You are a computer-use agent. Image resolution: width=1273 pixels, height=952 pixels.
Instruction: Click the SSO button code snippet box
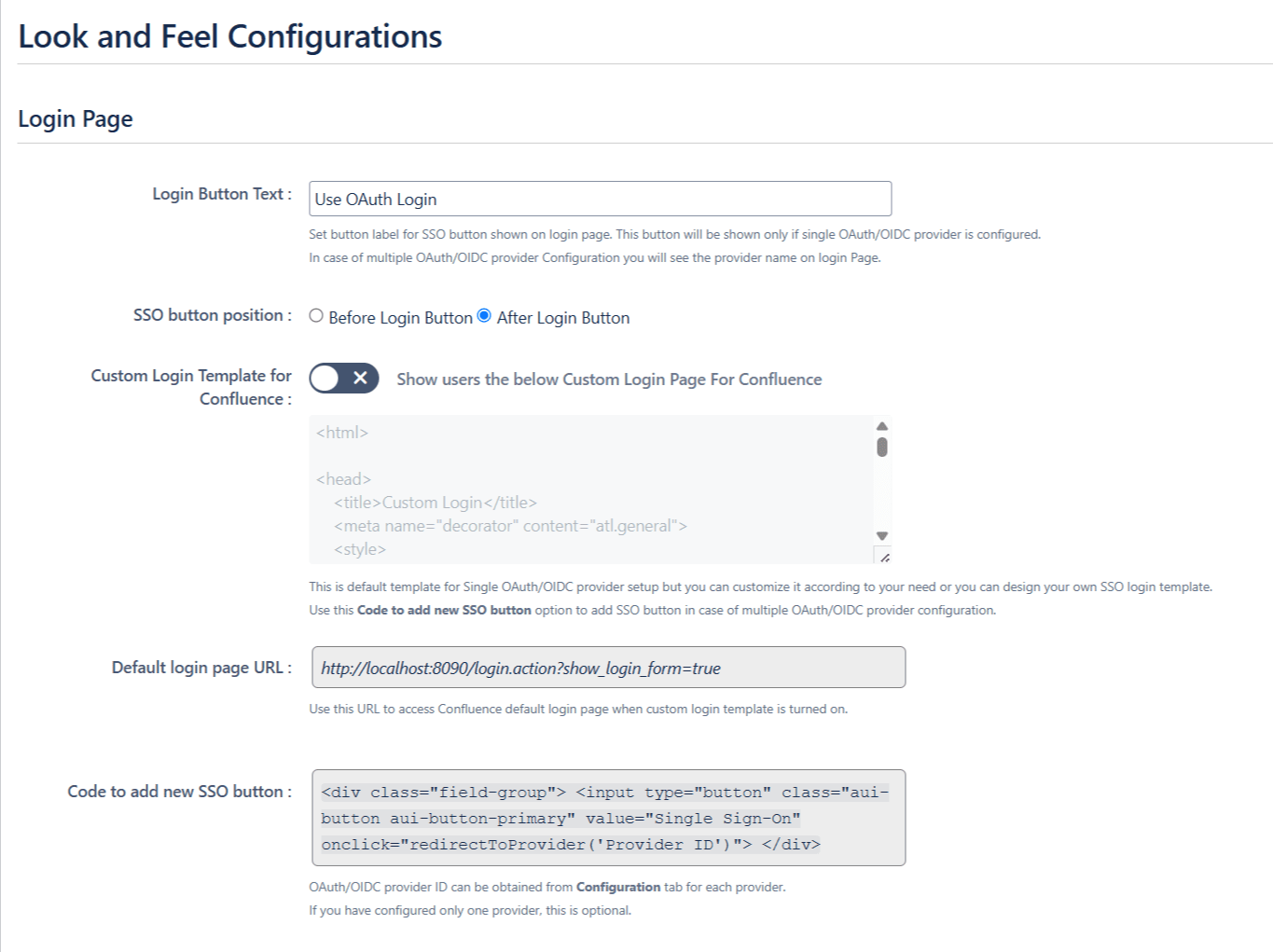608,818
